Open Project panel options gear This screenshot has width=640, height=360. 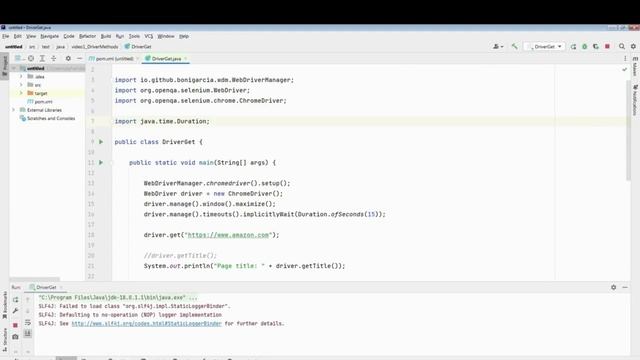click(68, 58)
